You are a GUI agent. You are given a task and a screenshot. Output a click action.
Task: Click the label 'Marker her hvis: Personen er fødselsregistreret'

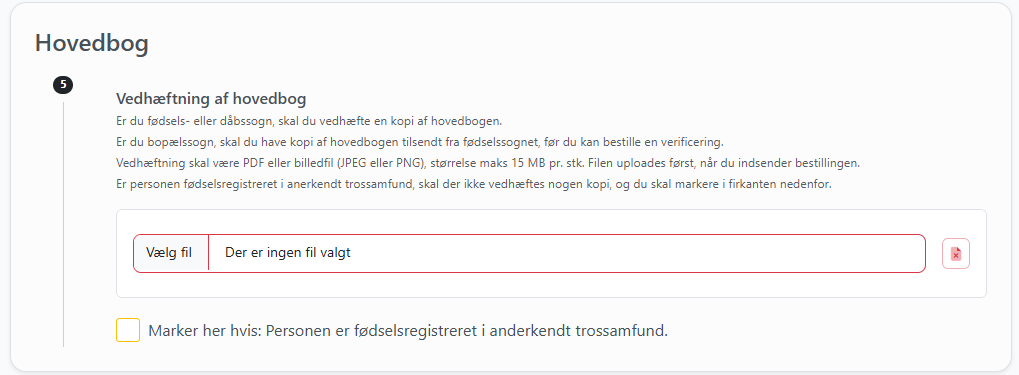[408, 331]
